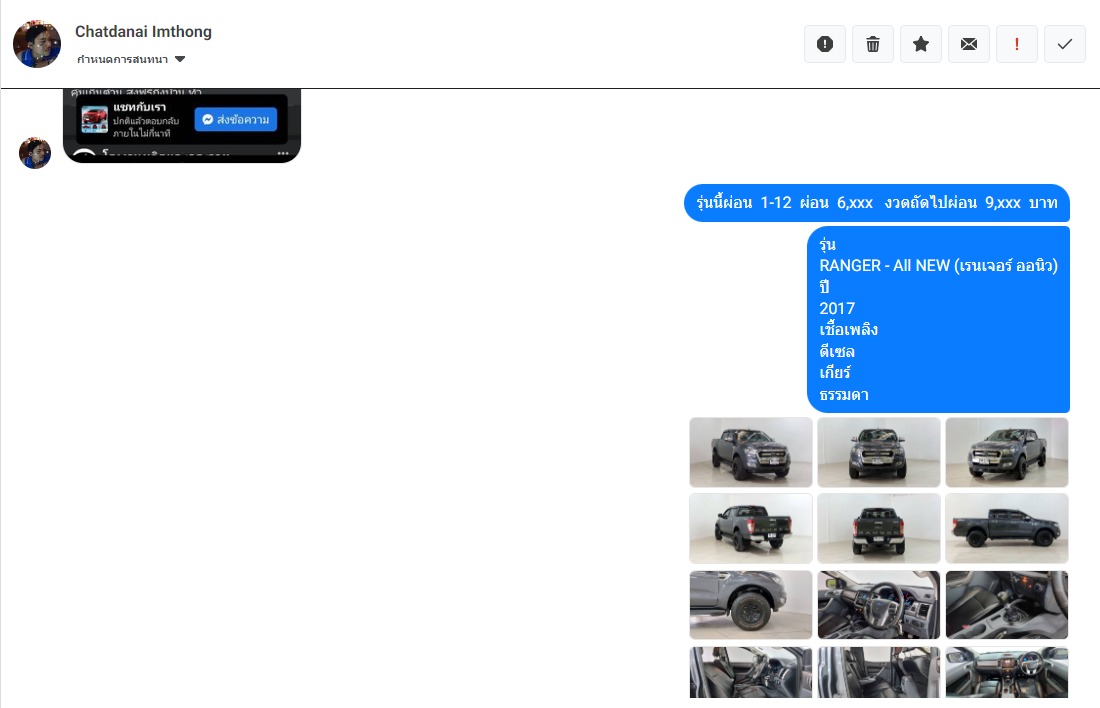Screen dimensions: 1100x708
Task: Open bottom row right dashboard photo
Action: [x=1007, y=672]
